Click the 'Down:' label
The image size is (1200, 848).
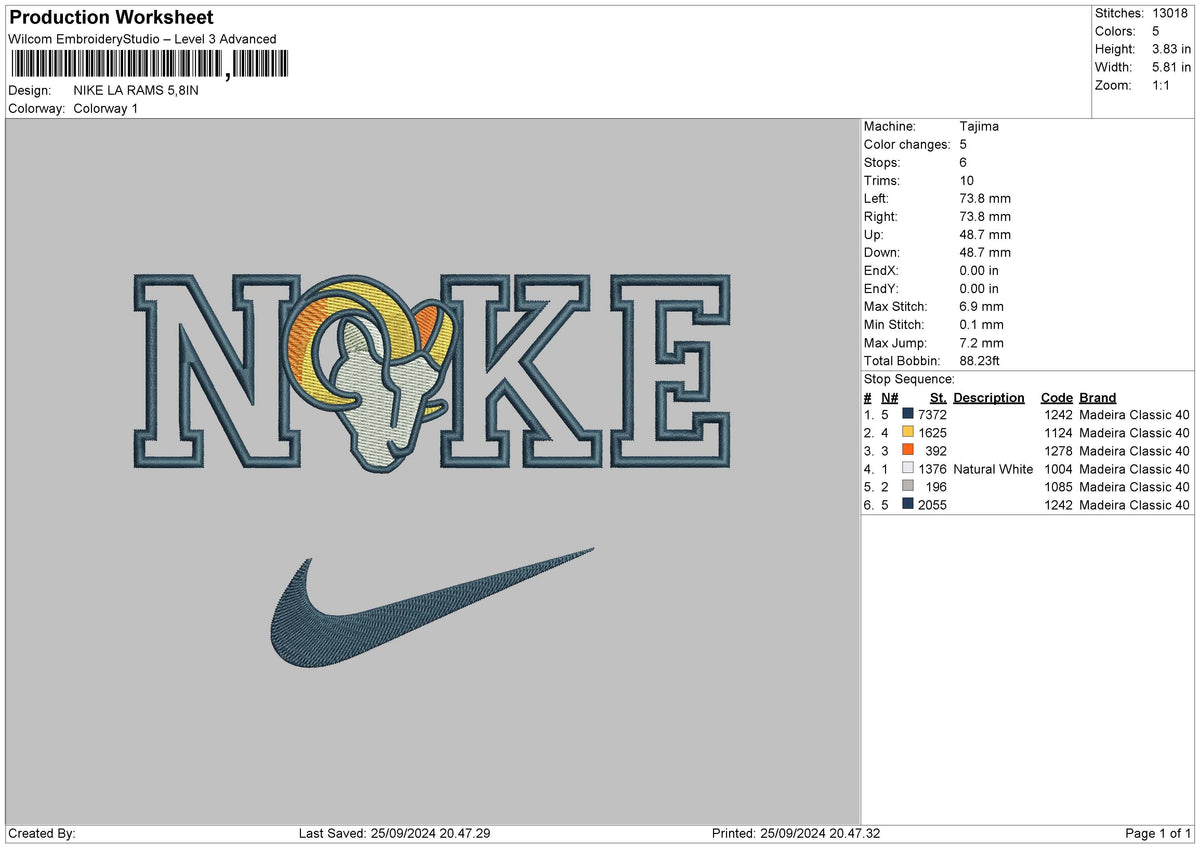[x=882, y=252]
